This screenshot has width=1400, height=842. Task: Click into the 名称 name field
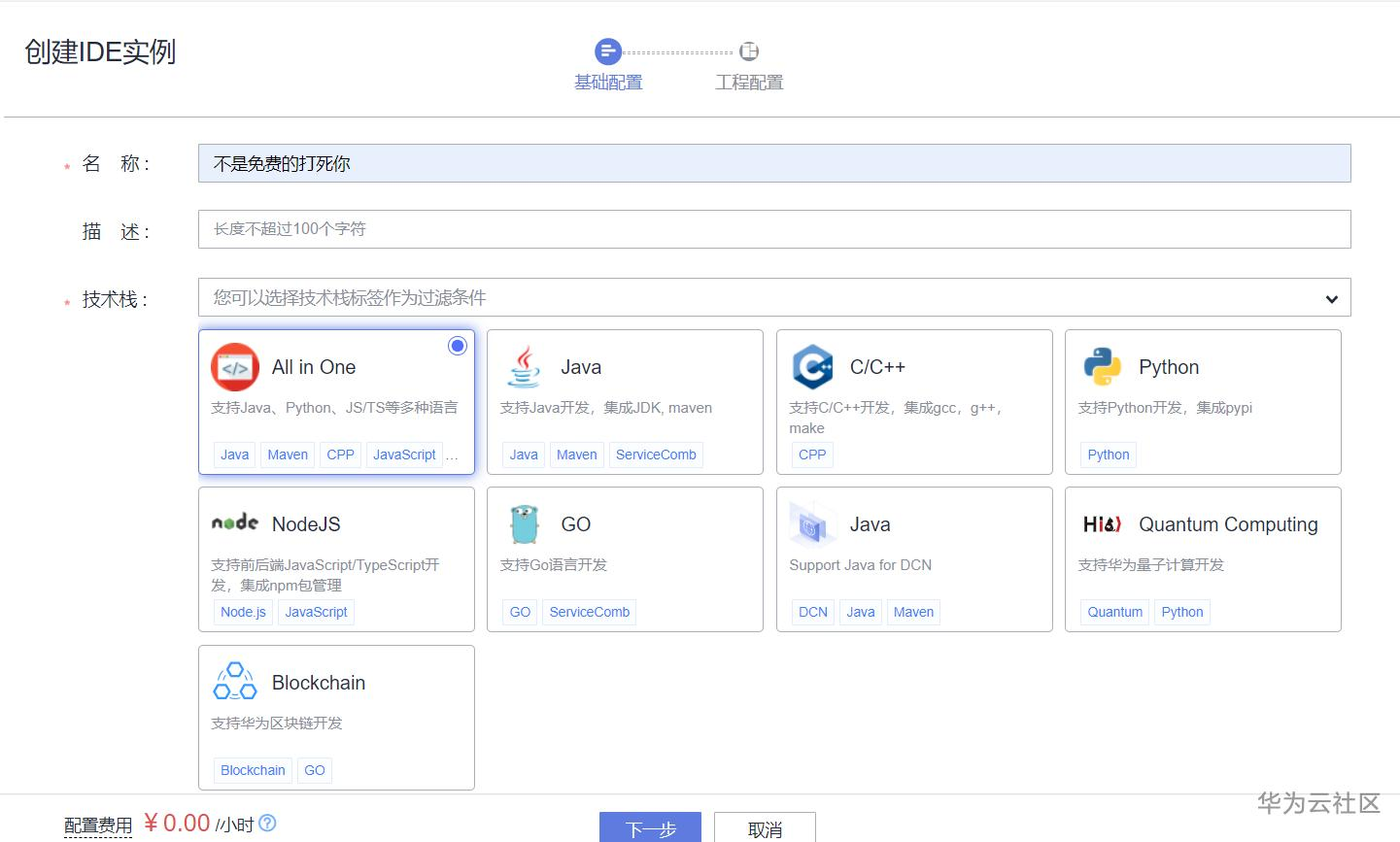coord(773,163)
